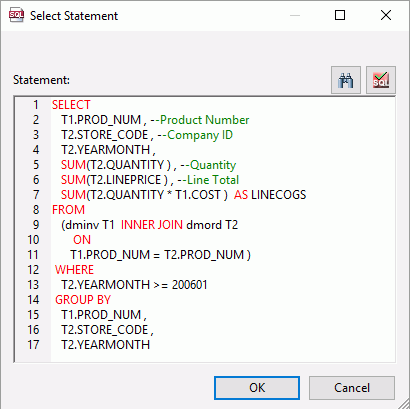Click the --Company ID comment
Image resolution: width=410 pixels, height=409 pixels.
pos(195,135)
